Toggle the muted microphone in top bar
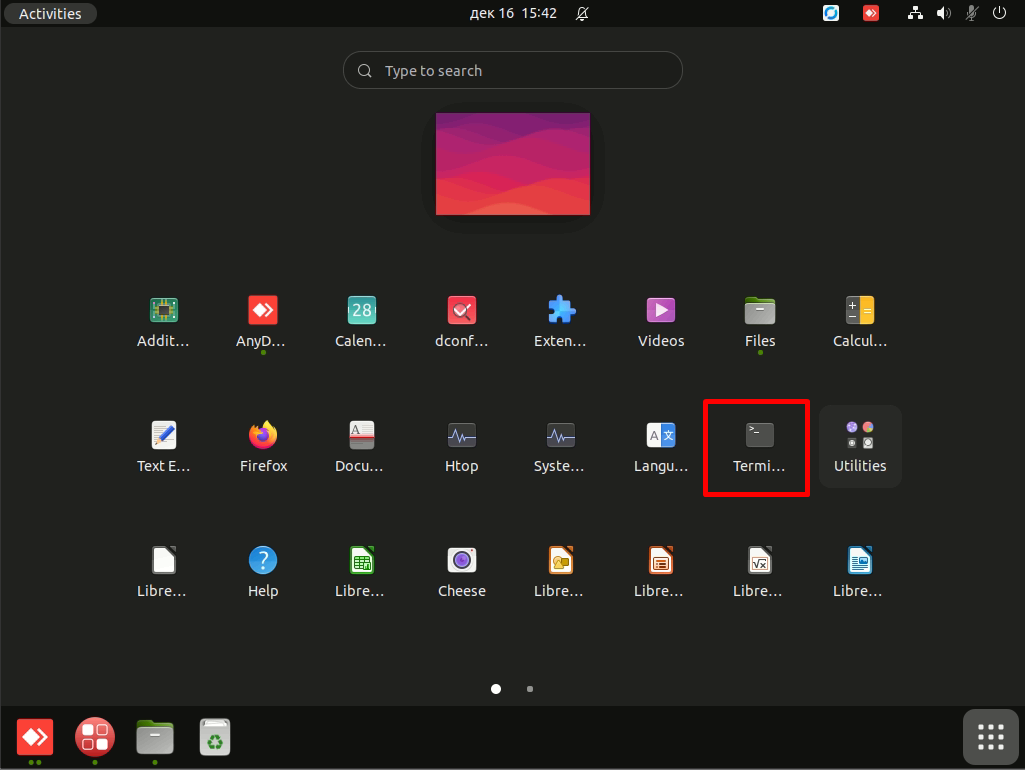 pos(971,14)
